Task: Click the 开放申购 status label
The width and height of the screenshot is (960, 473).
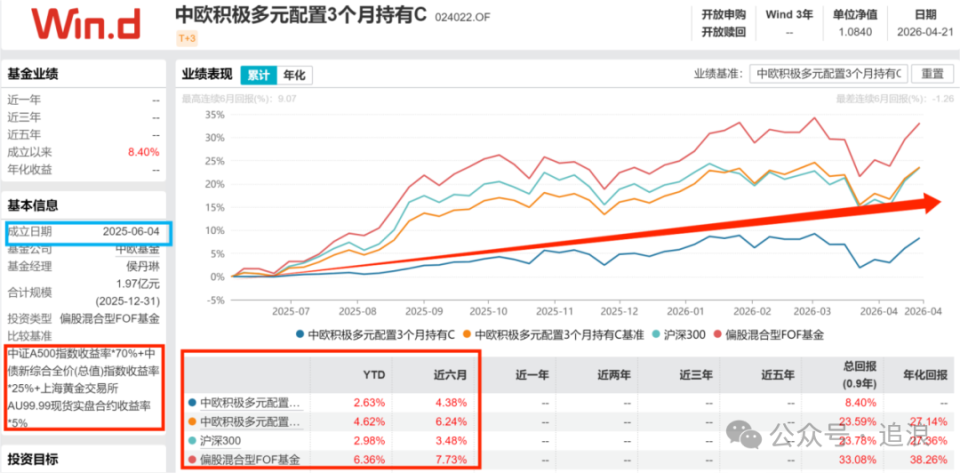Action: tap(724, 14)
